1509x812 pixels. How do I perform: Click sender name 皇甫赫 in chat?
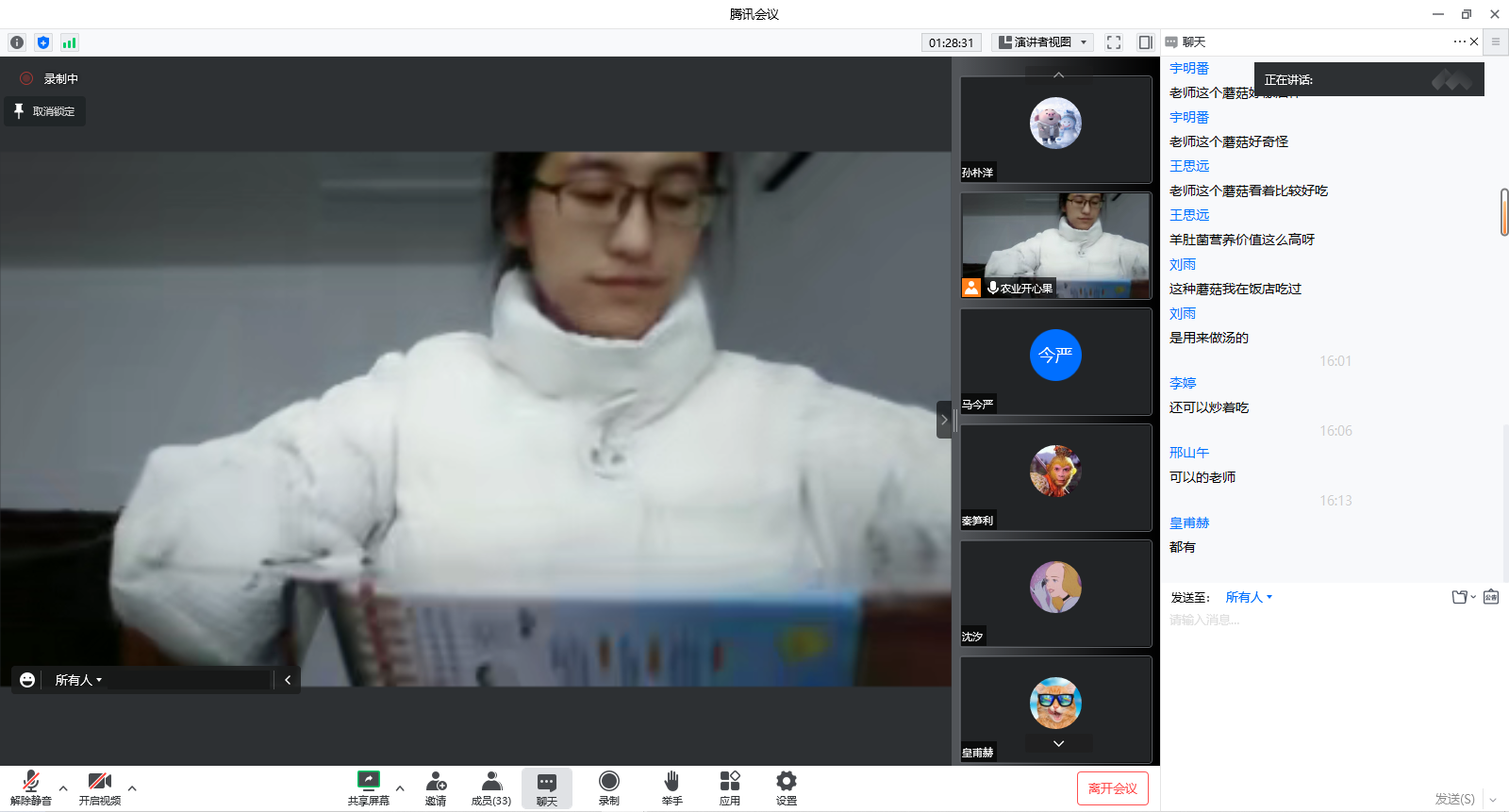pos(1189,522)
